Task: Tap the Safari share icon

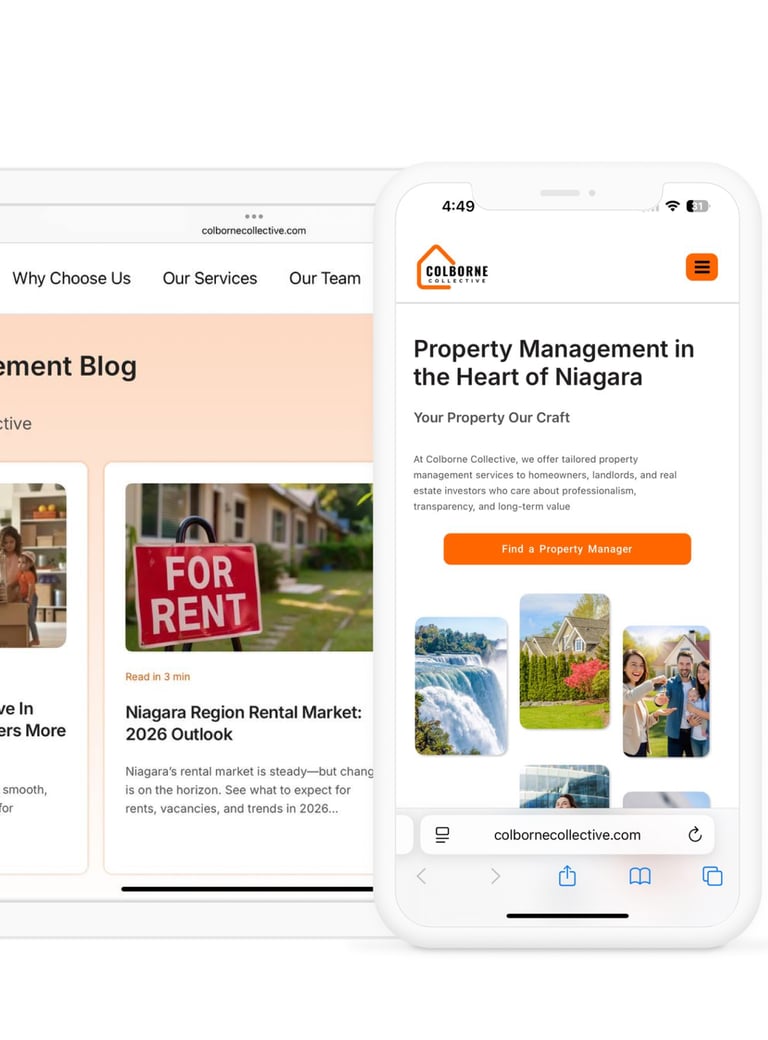Action: point(567,876)
